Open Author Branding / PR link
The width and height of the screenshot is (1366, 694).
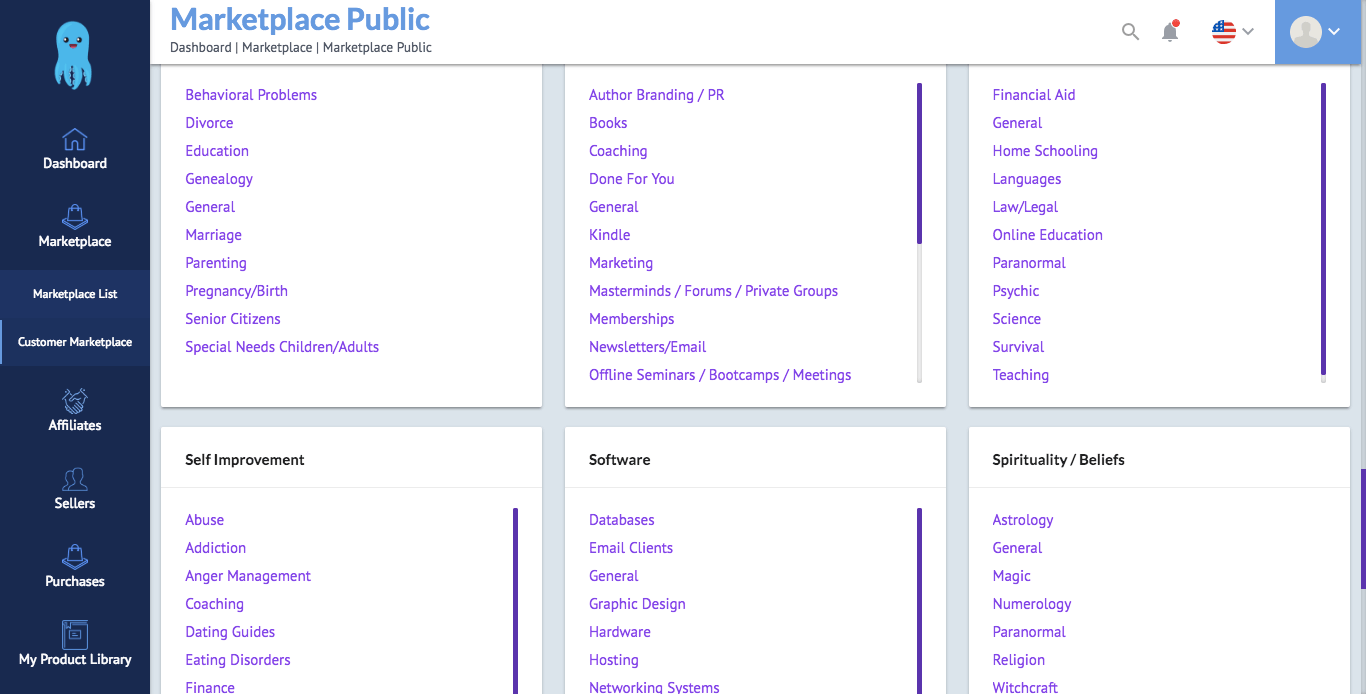pos(657,95)
